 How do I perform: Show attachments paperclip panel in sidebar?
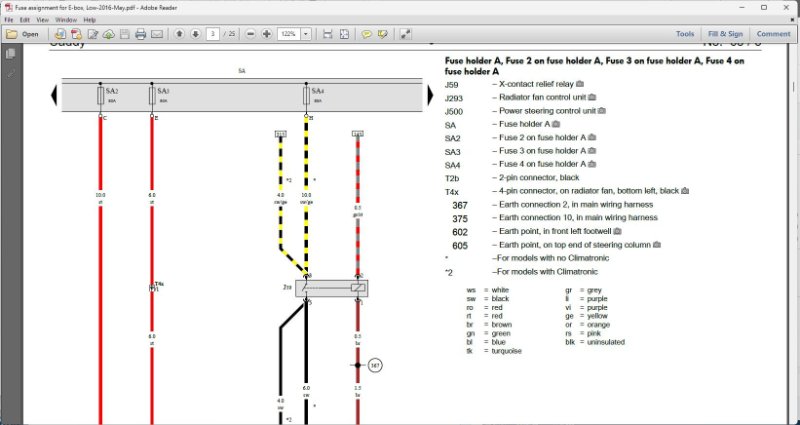(10, 73)
